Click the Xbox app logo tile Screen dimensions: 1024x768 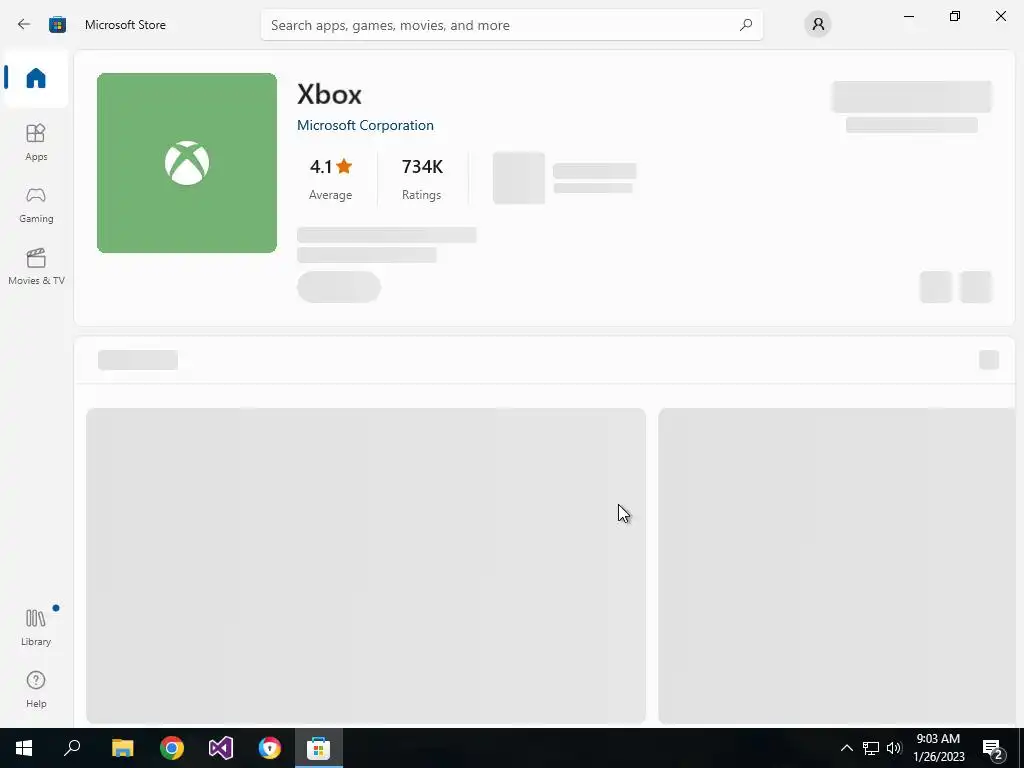187,163
